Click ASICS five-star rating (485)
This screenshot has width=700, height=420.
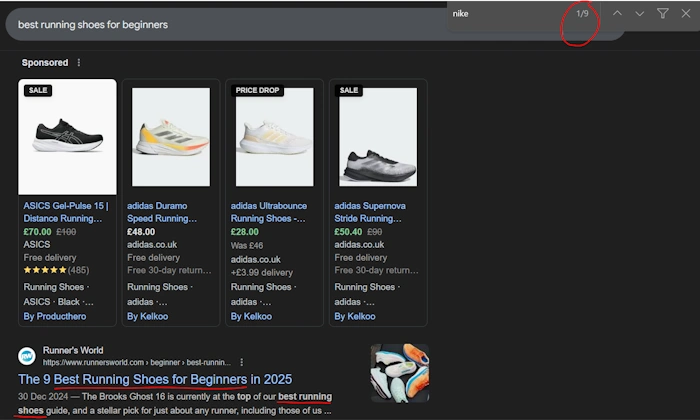coord(56,270)
